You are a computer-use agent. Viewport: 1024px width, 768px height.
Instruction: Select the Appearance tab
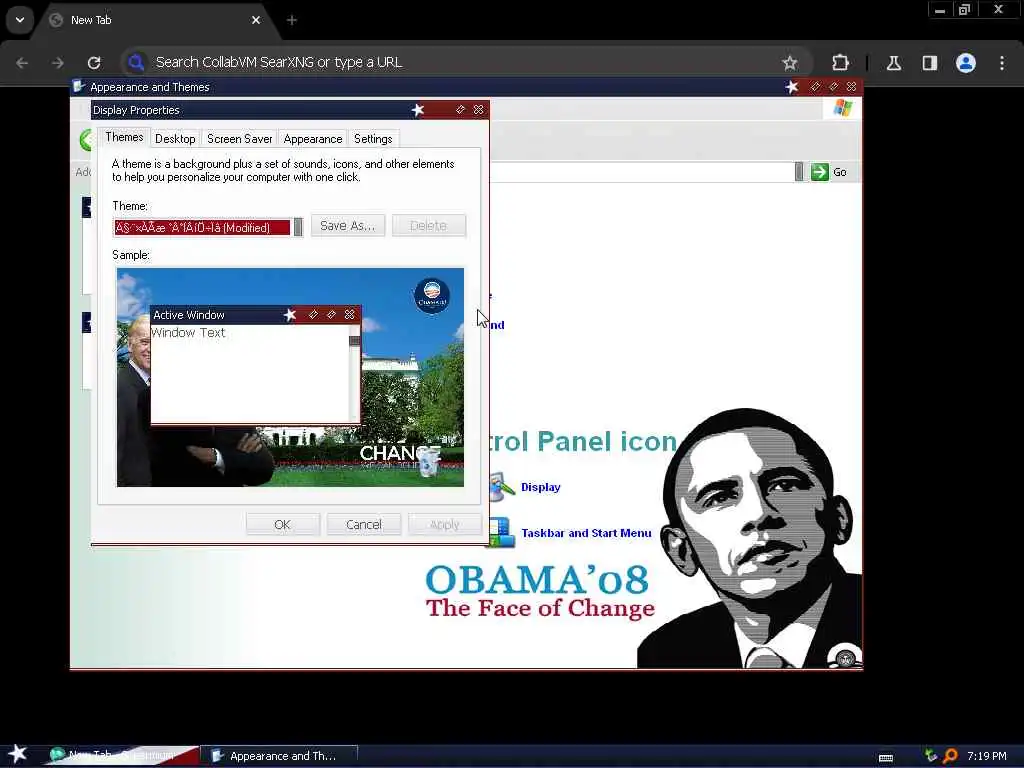(x=313, y=138)
